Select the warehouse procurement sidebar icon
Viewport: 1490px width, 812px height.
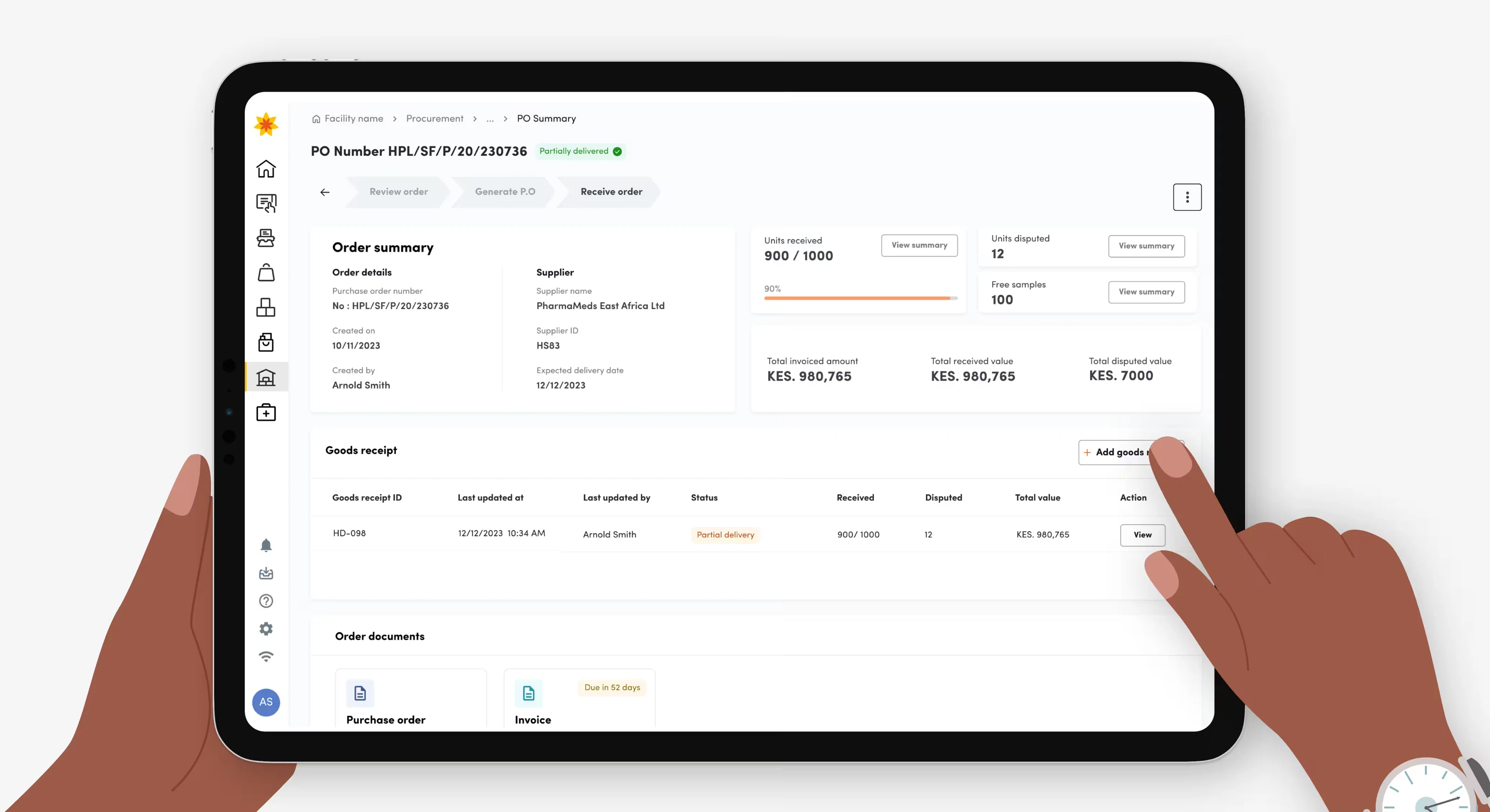click(x=266, y=377)
